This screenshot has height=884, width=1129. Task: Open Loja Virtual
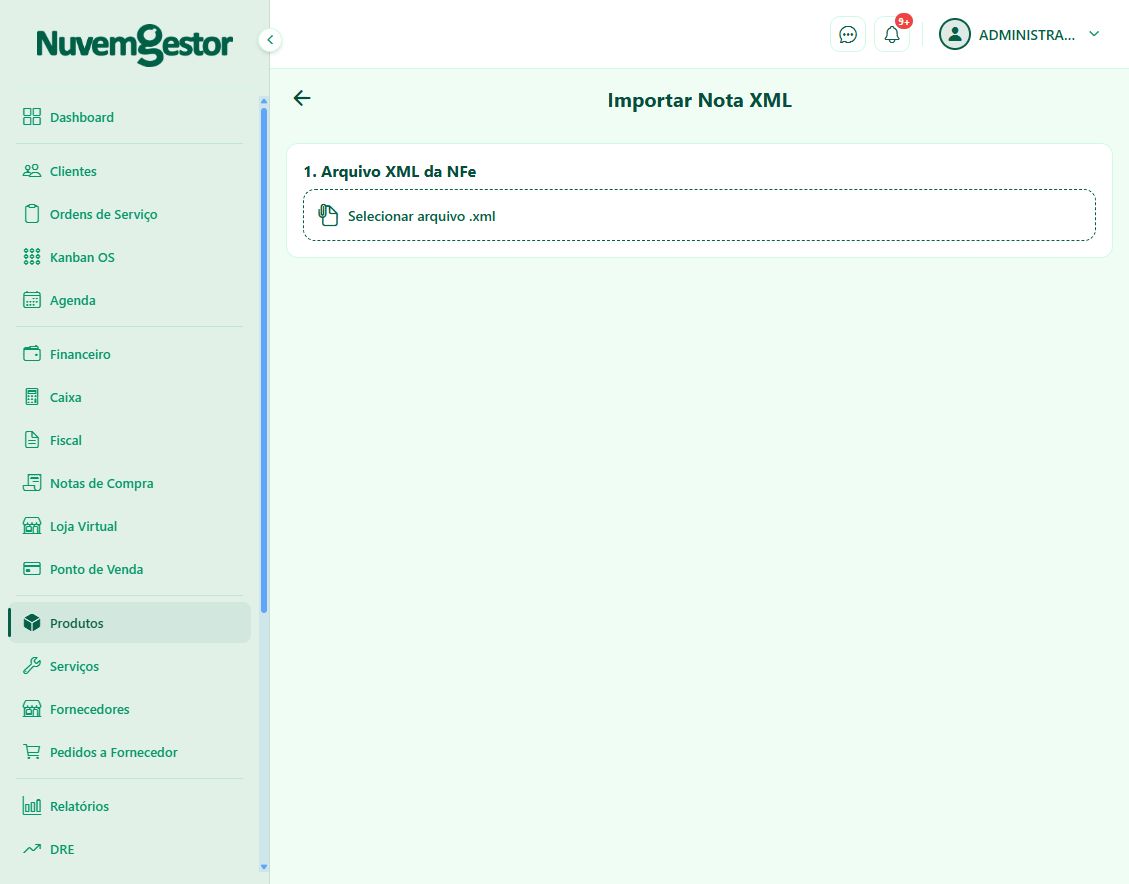point(130,526)
